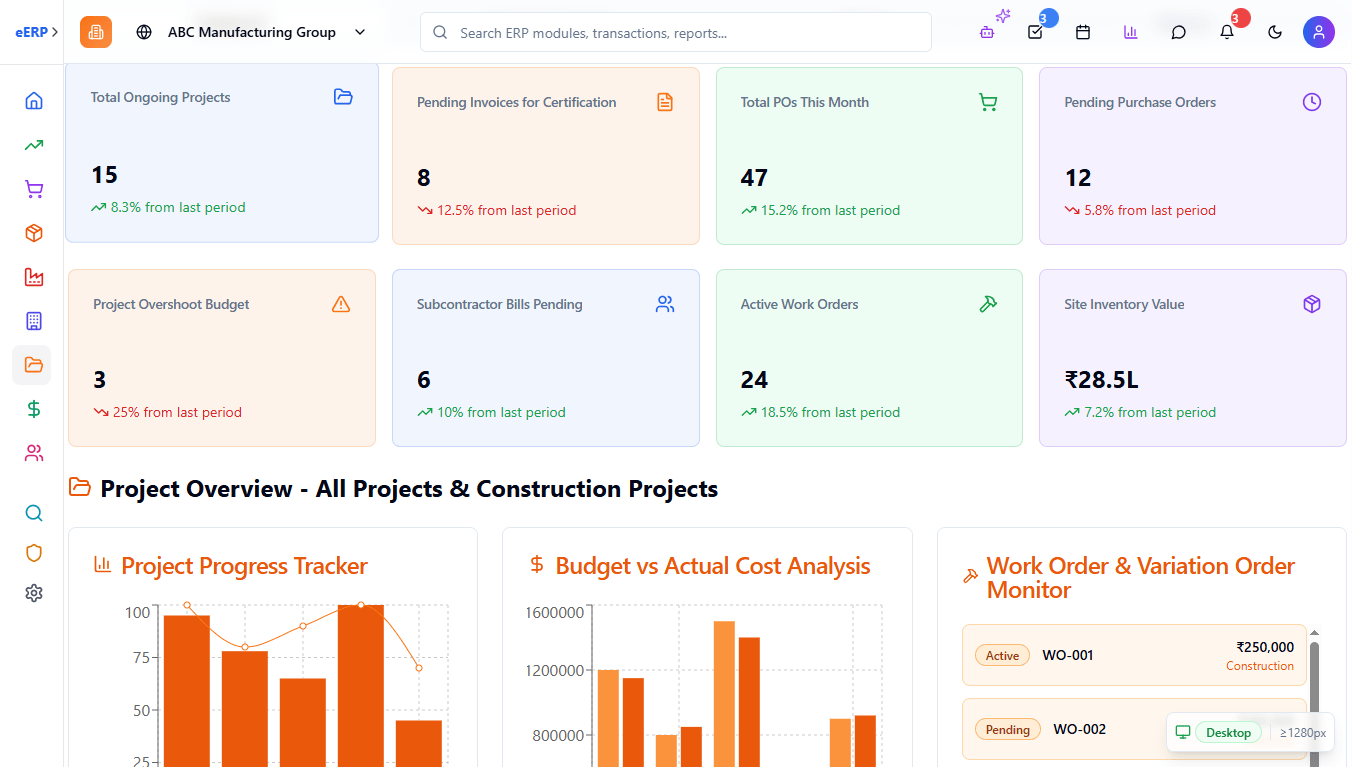Open the WO-001 active work order

[x=1134, y=655]
